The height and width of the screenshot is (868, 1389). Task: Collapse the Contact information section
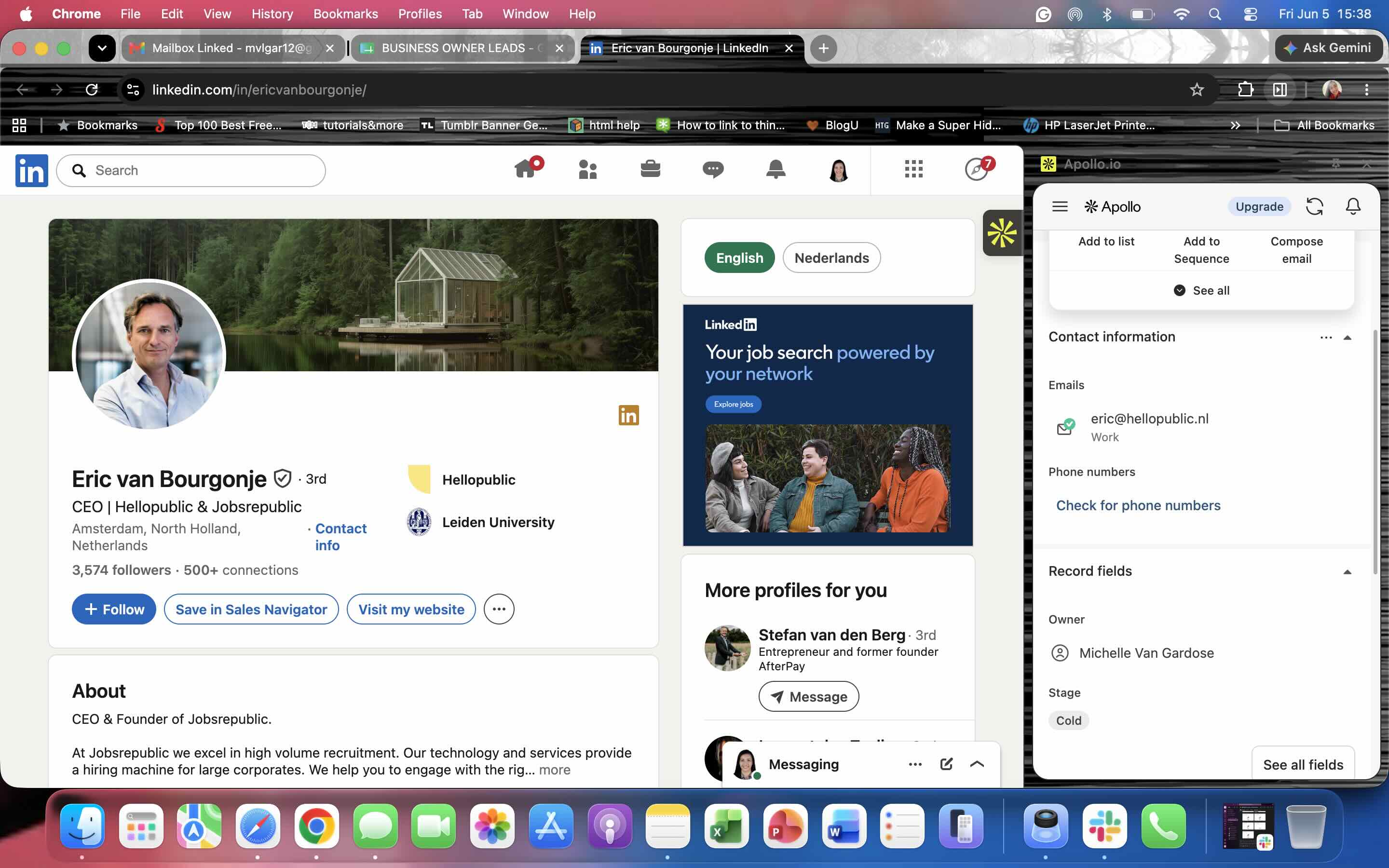click(1347, 338)
